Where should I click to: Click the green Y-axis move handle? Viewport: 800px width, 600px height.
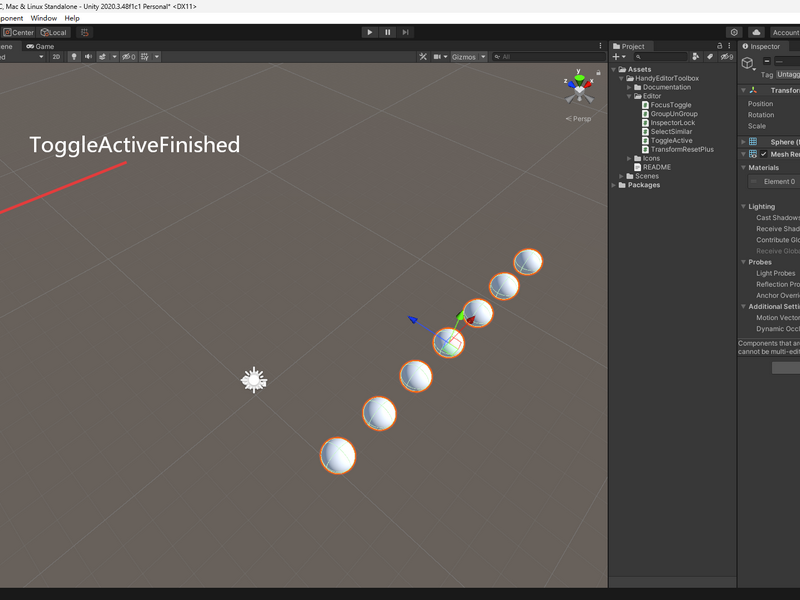[x=460, y=316]
